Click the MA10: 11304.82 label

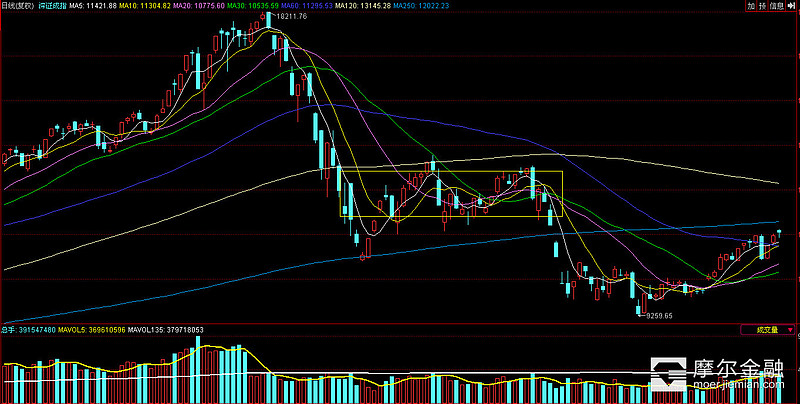[x=145, y=6]
